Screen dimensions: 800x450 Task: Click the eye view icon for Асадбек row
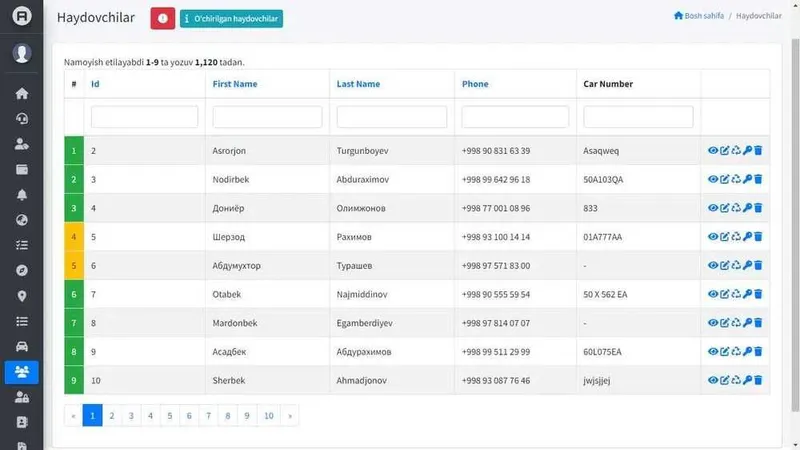[x=713, y=352]
